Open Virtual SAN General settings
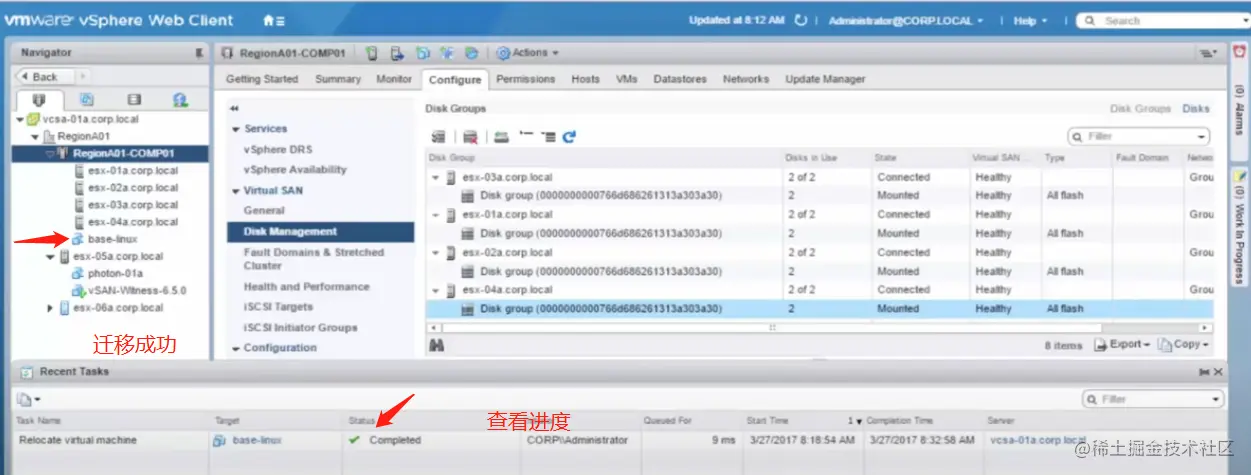The image size is (1251, 475). (x=264, y=211)
